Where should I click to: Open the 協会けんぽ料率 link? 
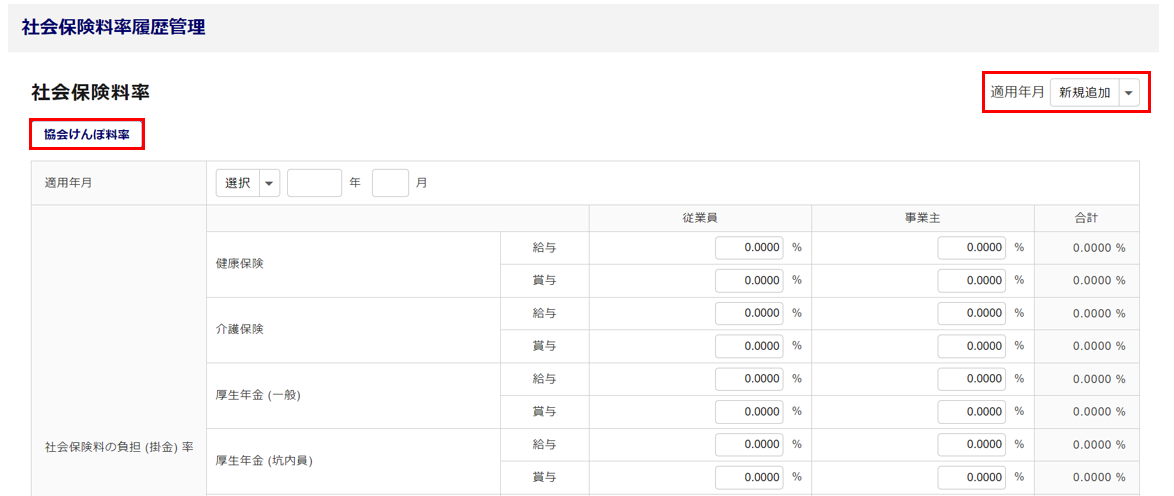(87, 135)
